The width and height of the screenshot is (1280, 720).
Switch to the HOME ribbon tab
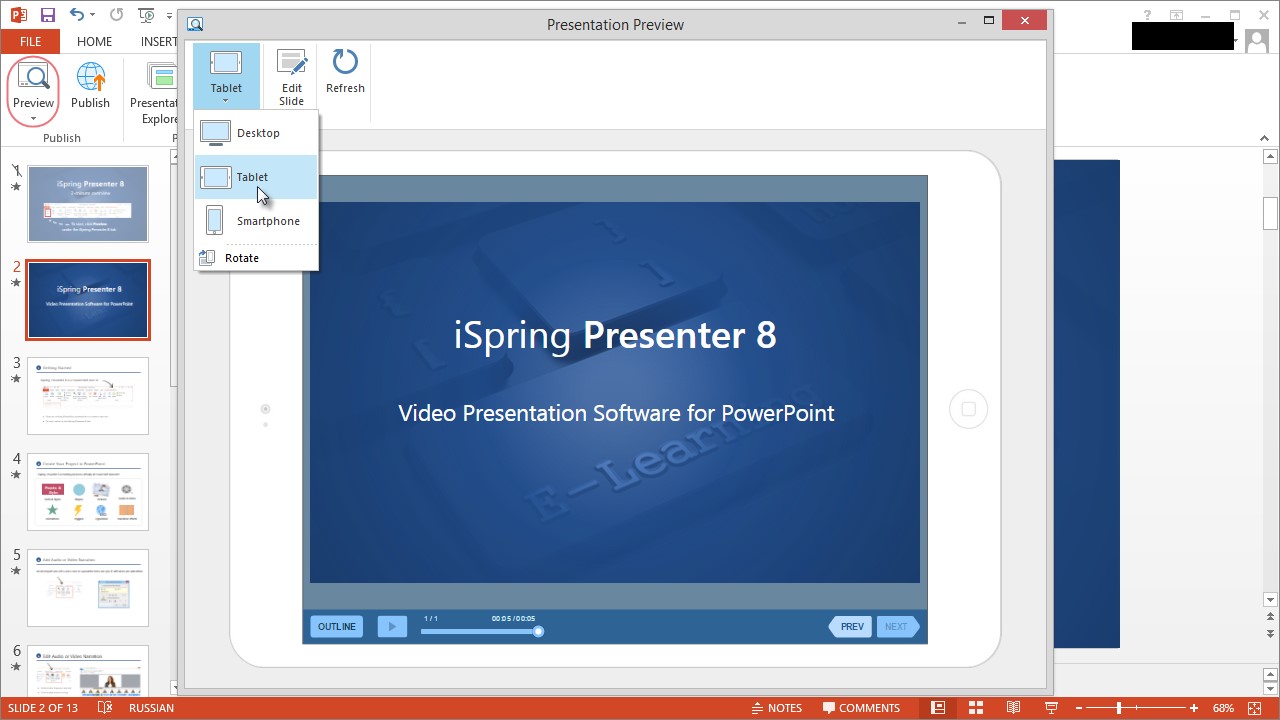pyautogui.click(x=95, y=42)
